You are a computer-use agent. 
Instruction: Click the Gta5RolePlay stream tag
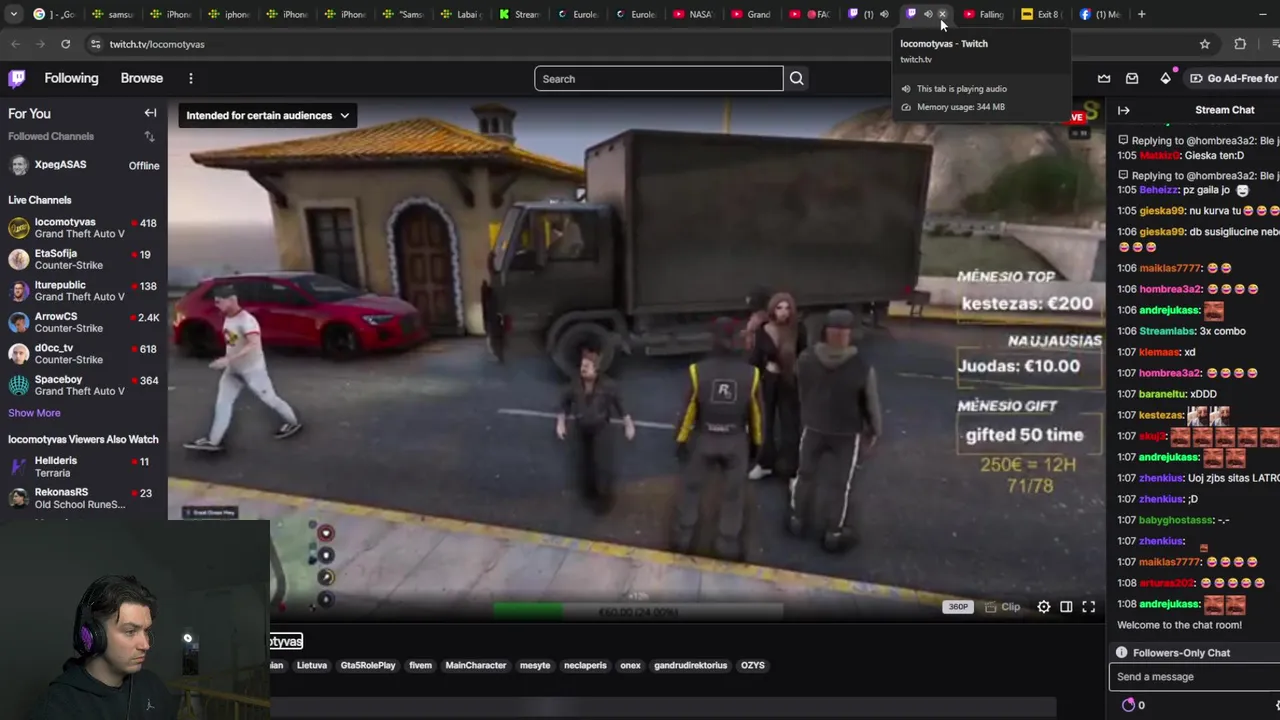click(368, 665)
